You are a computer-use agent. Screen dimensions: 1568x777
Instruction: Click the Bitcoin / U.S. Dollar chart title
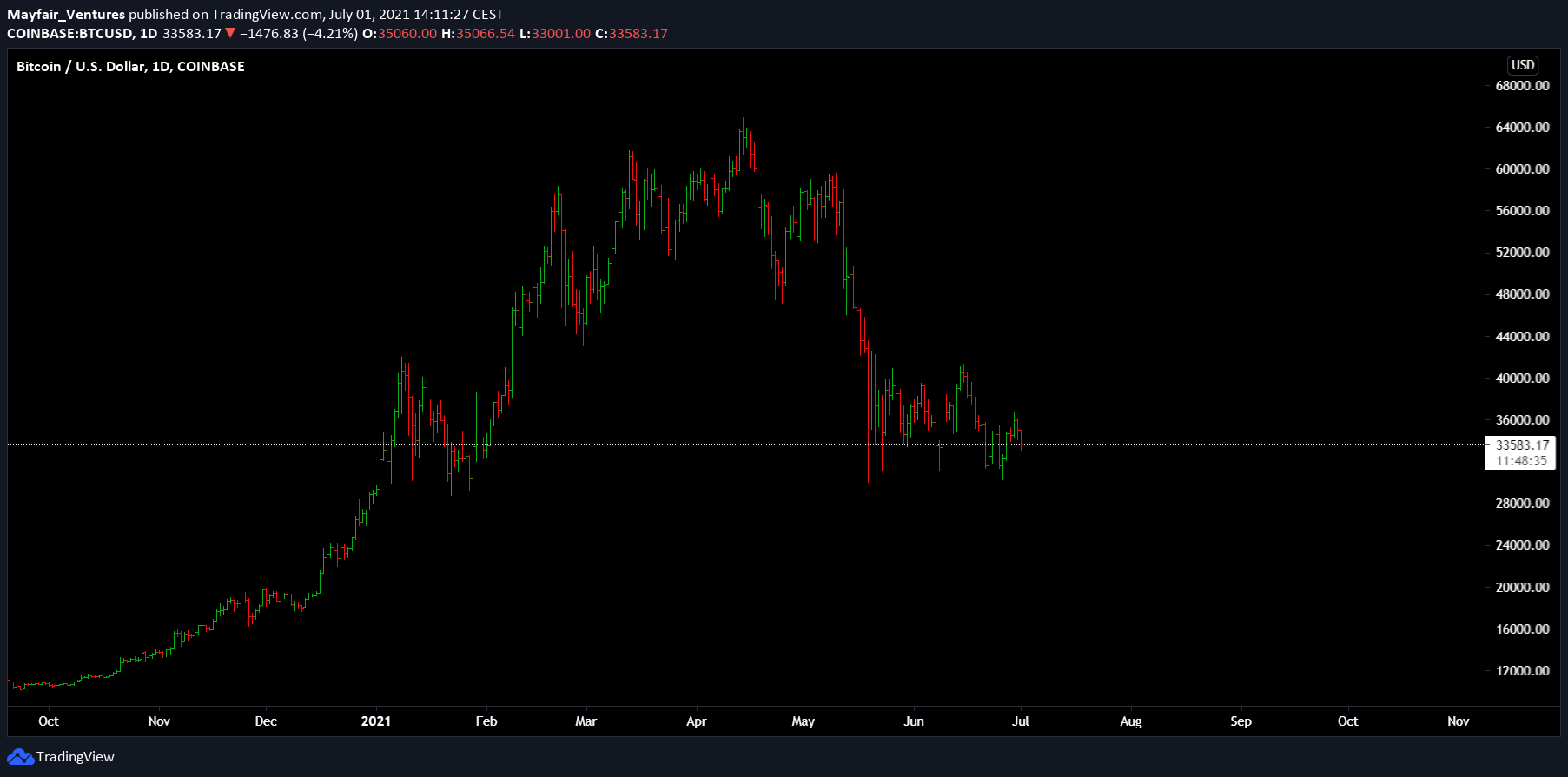(130, 67)
